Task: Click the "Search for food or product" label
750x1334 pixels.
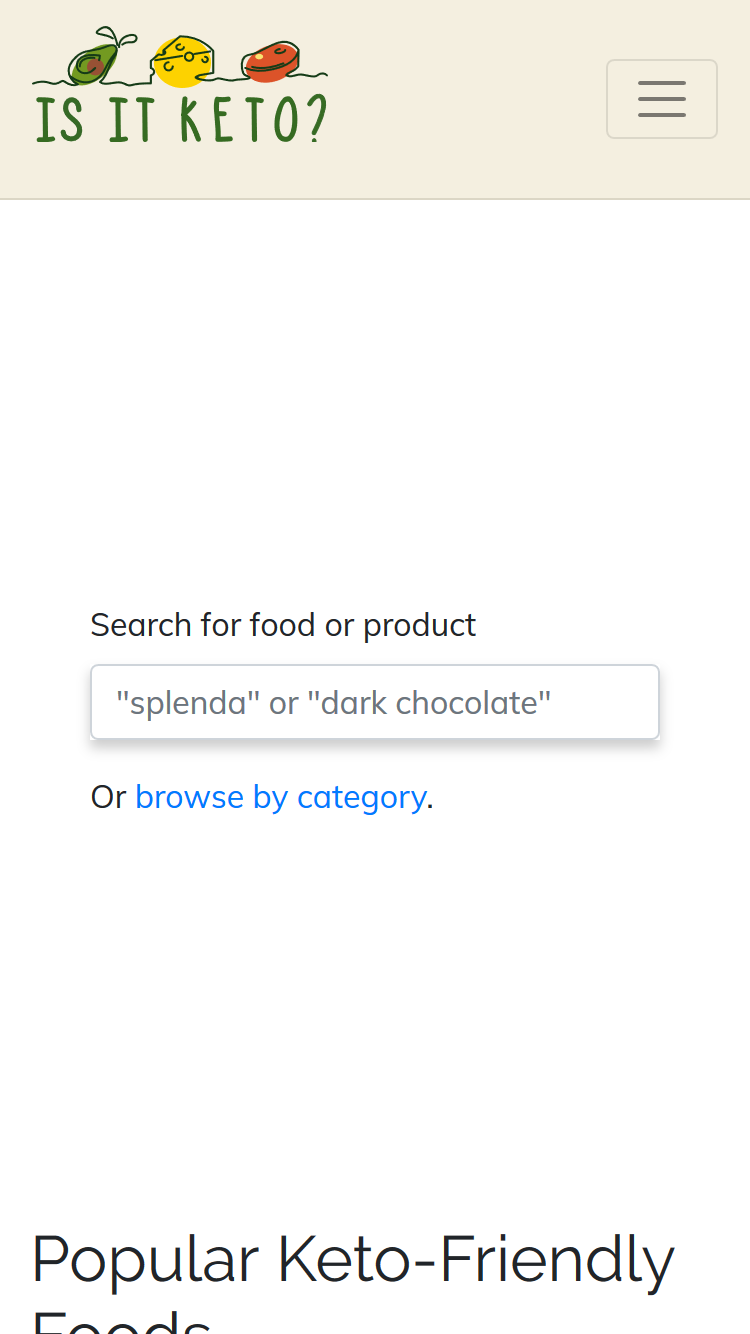Action: click(283, 625)
